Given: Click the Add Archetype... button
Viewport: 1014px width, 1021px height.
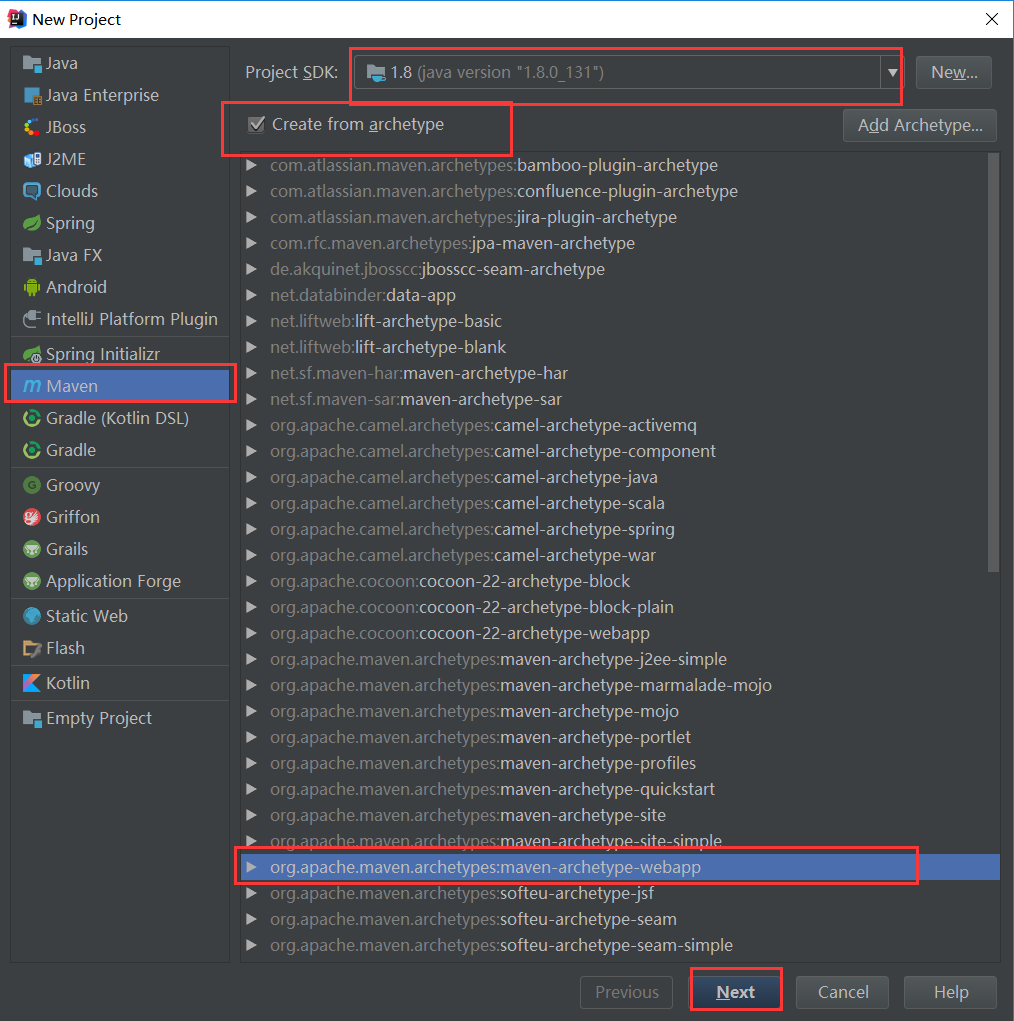Looking at the screenshot, I should click(920, 125).
